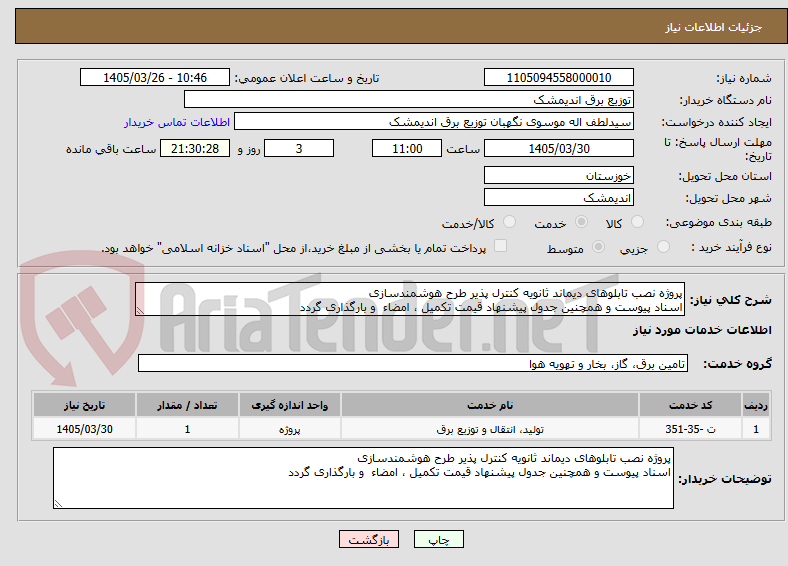Click the چاپ (print) button
Viewport: 788px width, 566px height.
(x=438, y=539)
